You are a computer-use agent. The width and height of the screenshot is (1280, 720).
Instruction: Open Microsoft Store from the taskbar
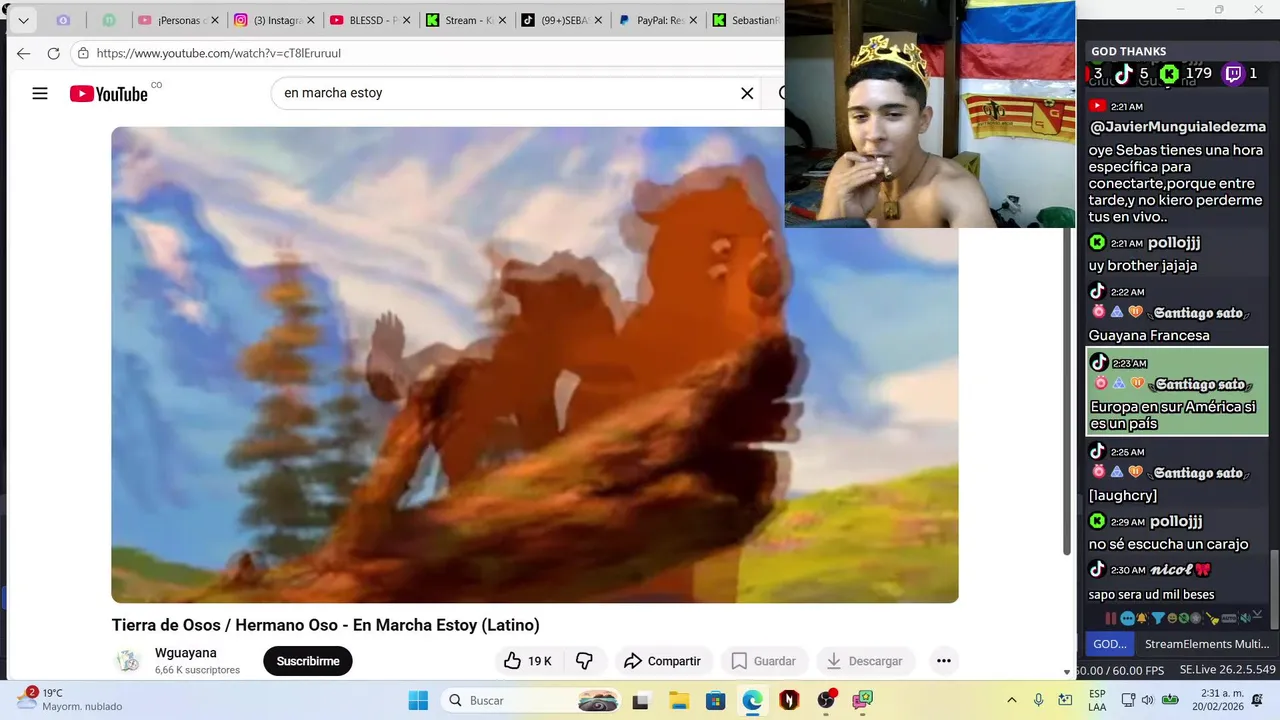[715, 700]
